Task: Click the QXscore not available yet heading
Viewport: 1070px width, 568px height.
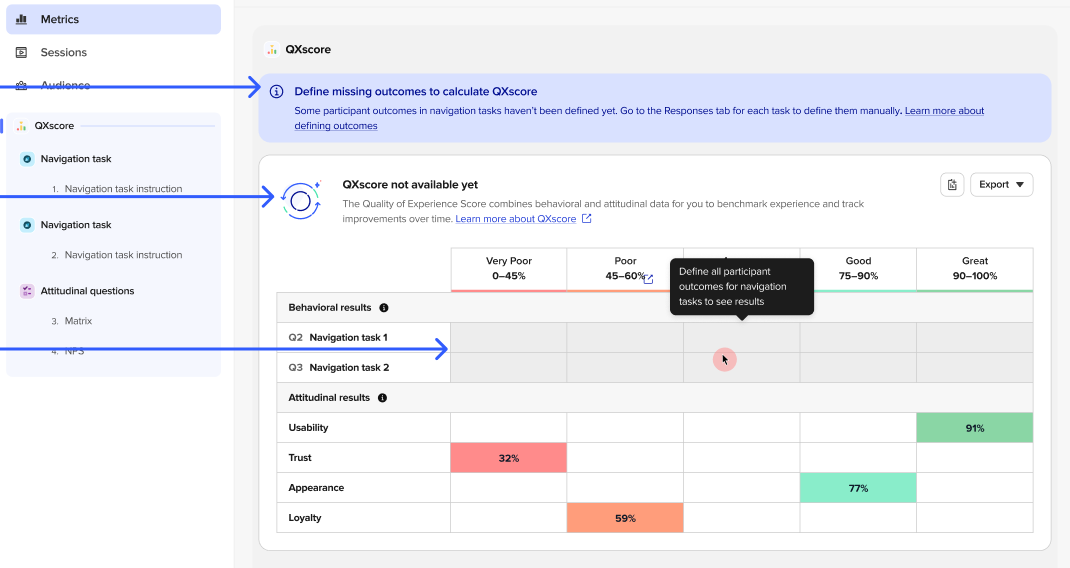Action: tap(410, 185)
